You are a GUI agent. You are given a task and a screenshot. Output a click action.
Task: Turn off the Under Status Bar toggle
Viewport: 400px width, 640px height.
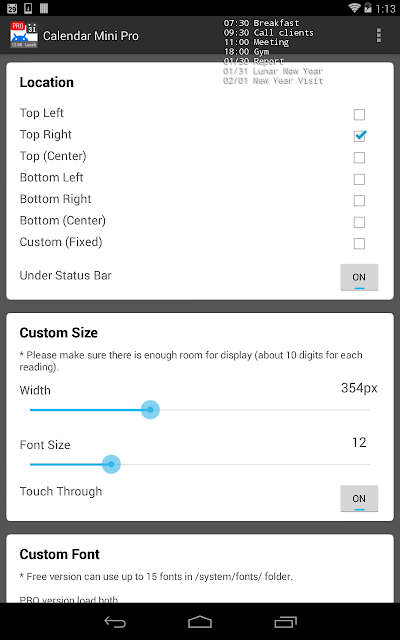coord(359,277)
